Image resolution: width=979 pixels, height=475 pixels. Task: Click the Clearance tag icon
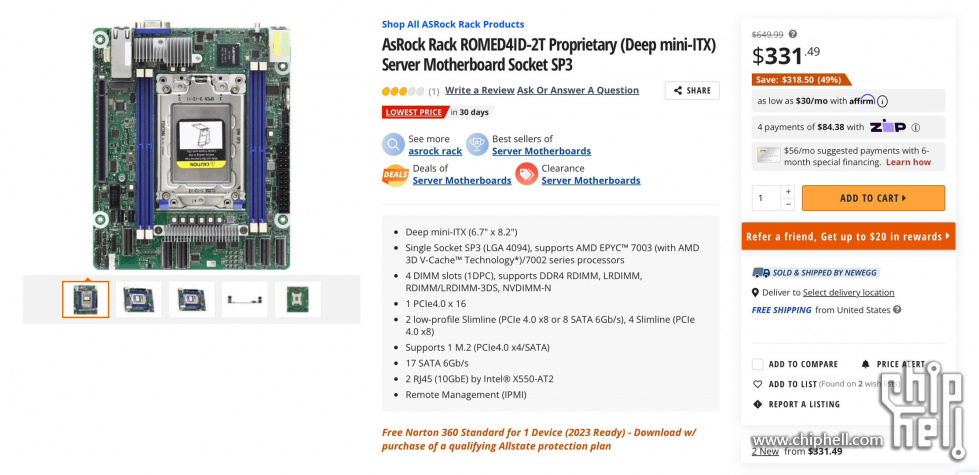click(526, 174)
